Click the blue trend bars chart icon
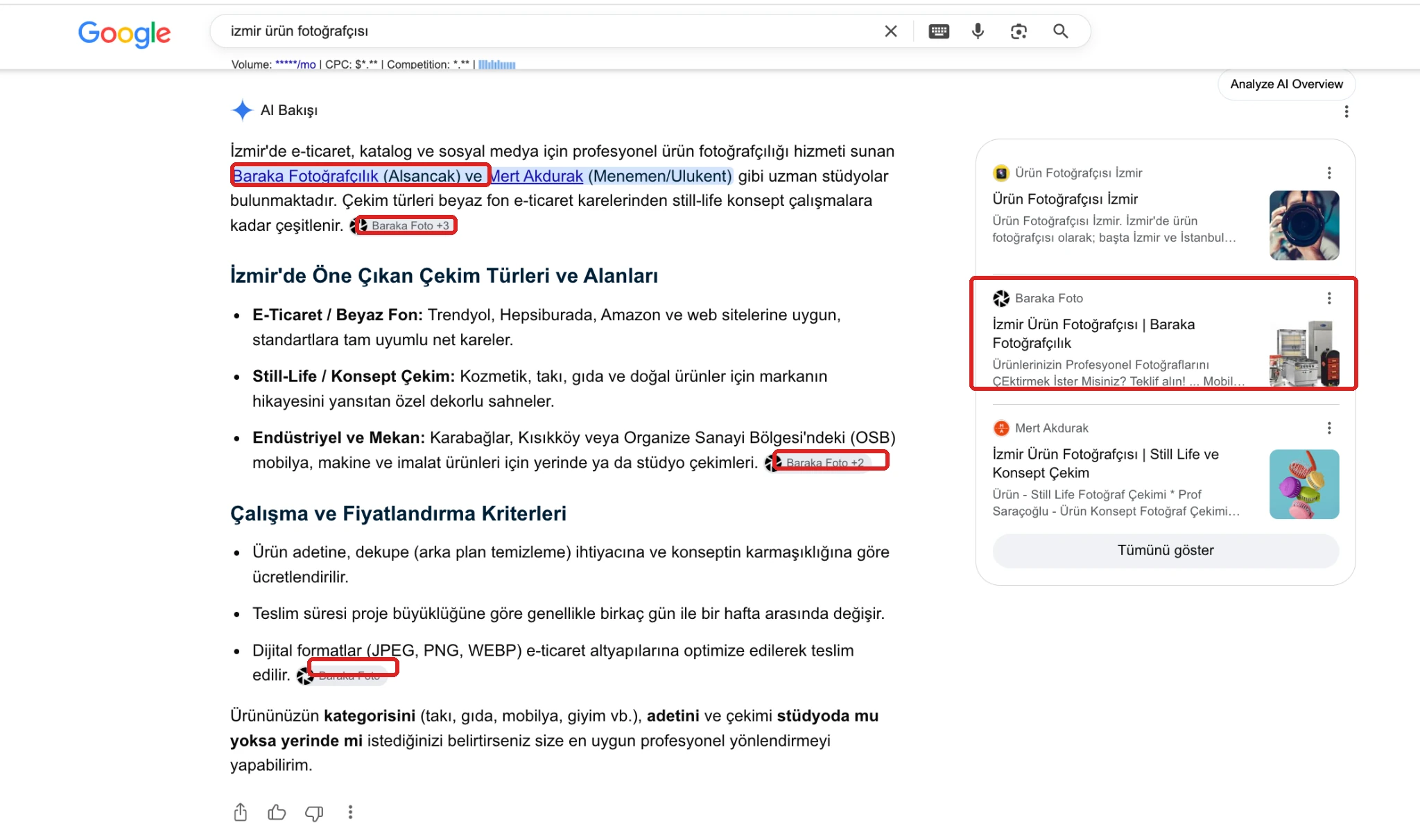1420x840 pixels. pos(496,64)
